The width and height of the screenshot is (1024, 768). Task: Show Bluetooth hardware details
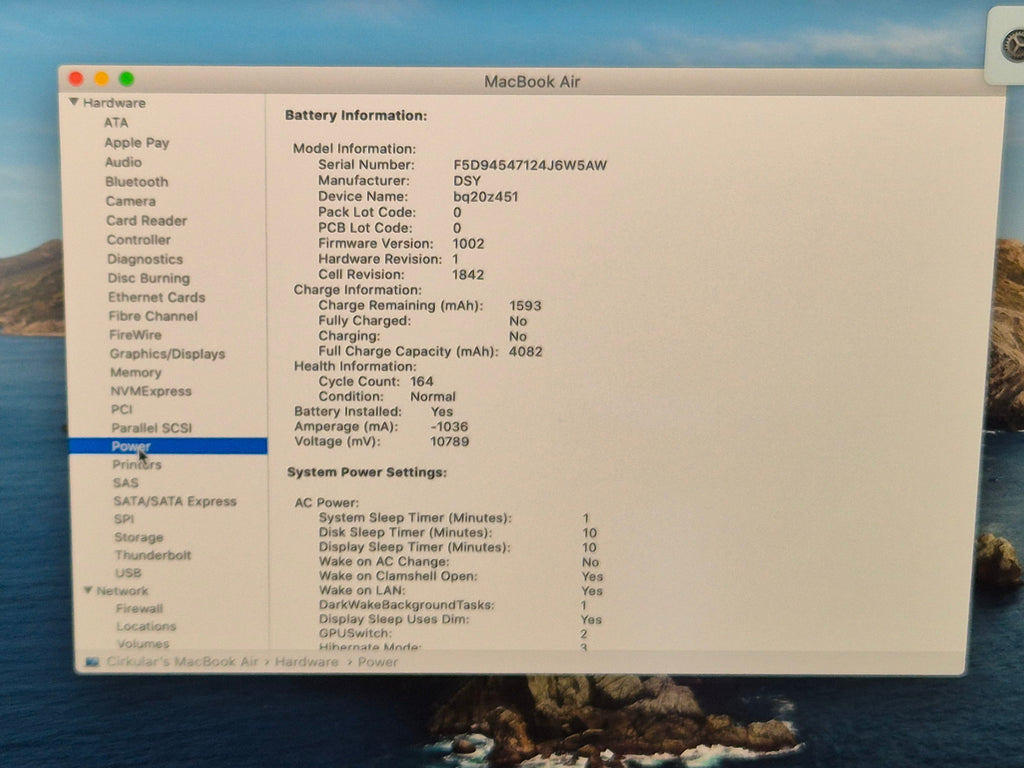[x=137, y=182]
